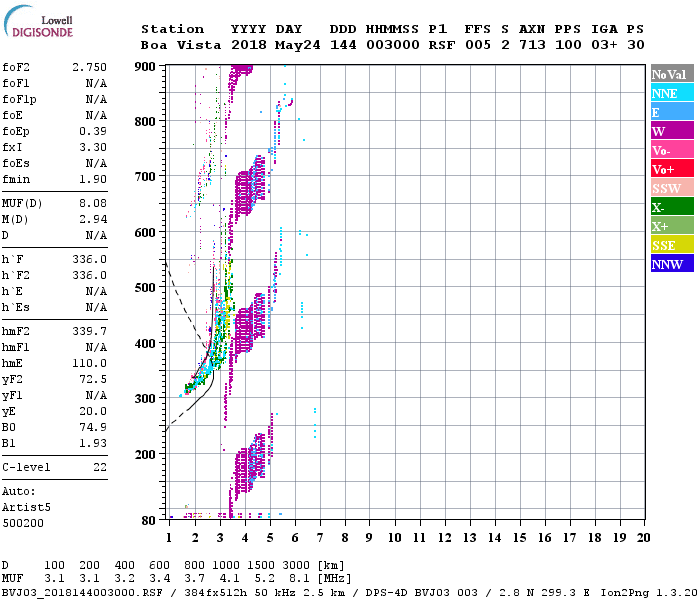
Task: Click the foEp value 0.39
Action: [93, 131]
